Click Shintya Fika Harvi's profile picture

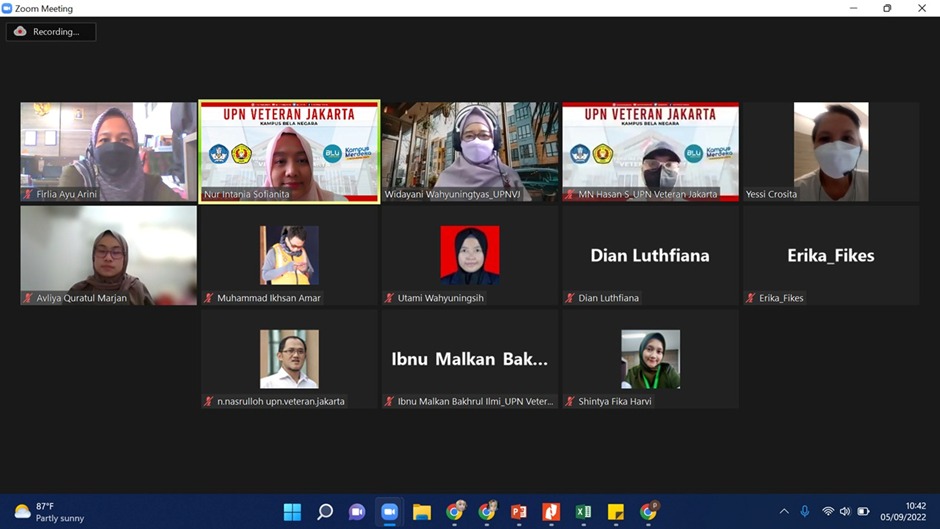pos(650,359)
